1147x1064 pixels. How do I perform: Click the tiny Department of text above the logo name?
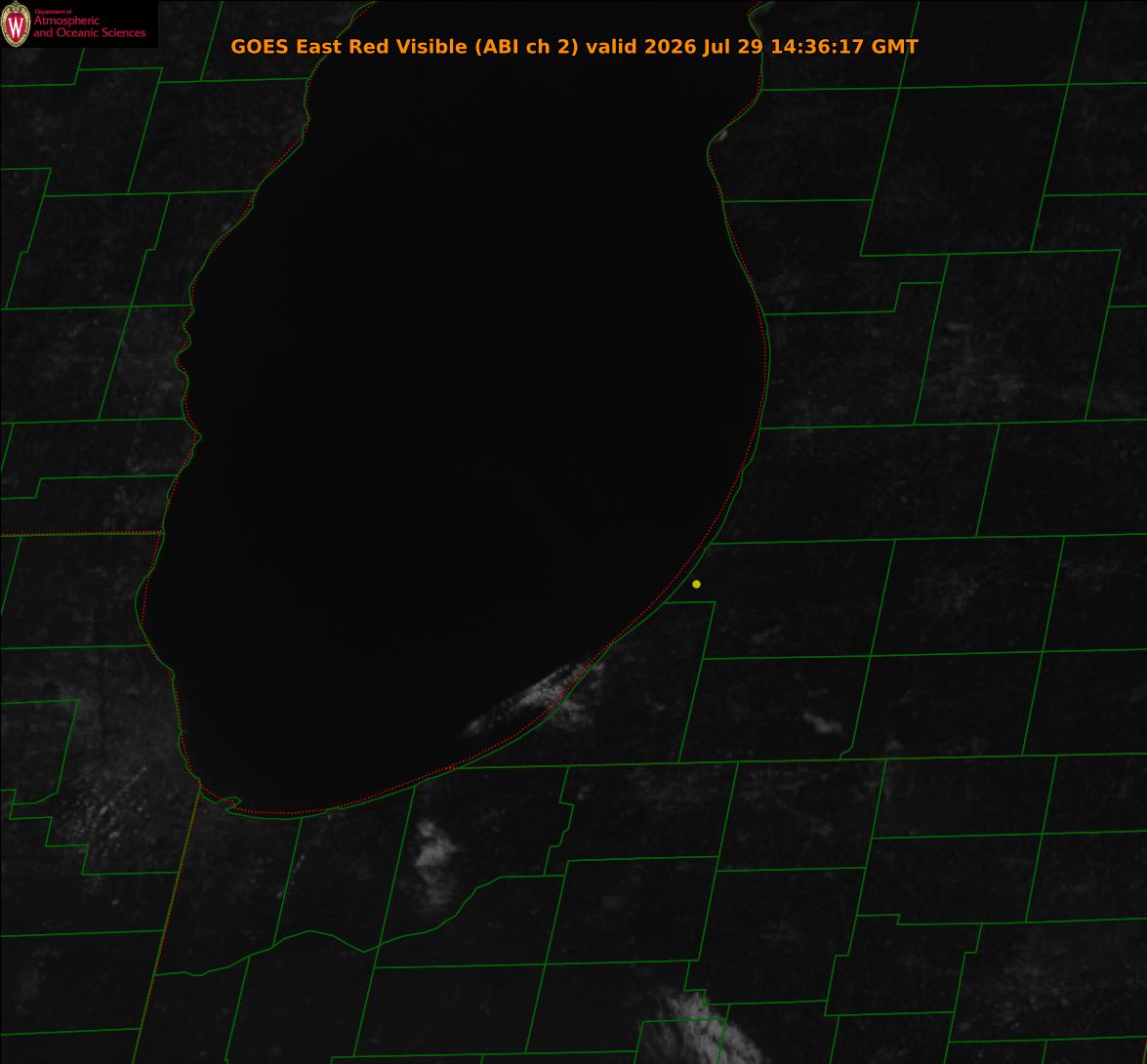[53, 12]
